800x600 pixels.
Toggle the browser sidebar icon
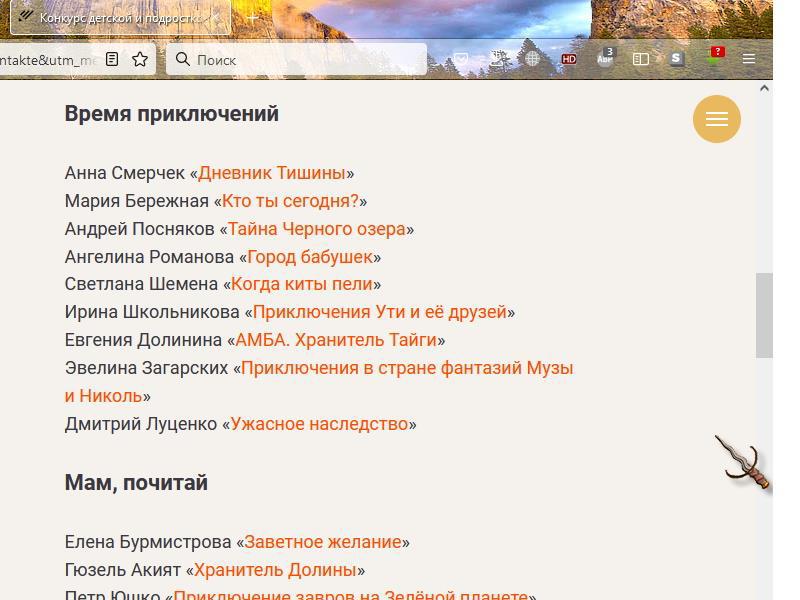click(x=641, y=59)
